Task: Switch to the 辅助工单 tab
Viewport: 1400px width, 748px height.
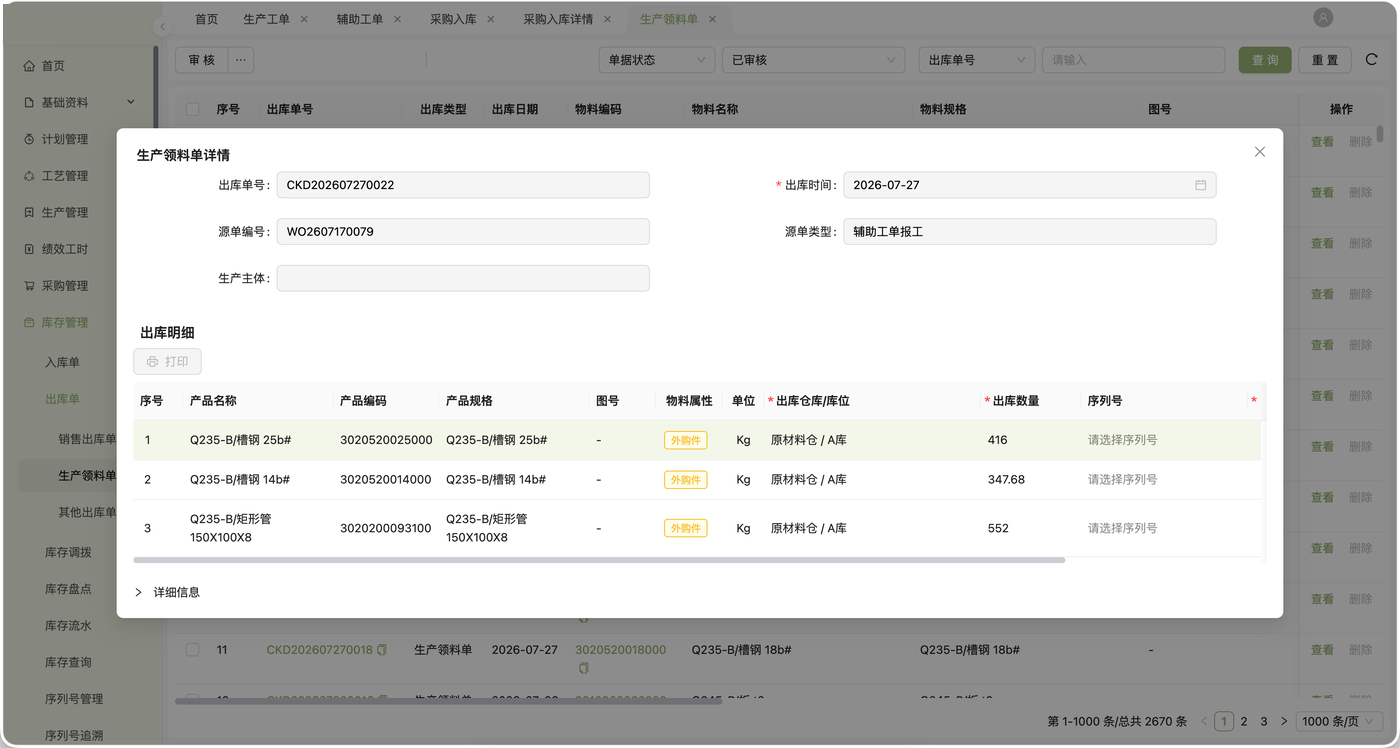Action: [x=360, y=19]
